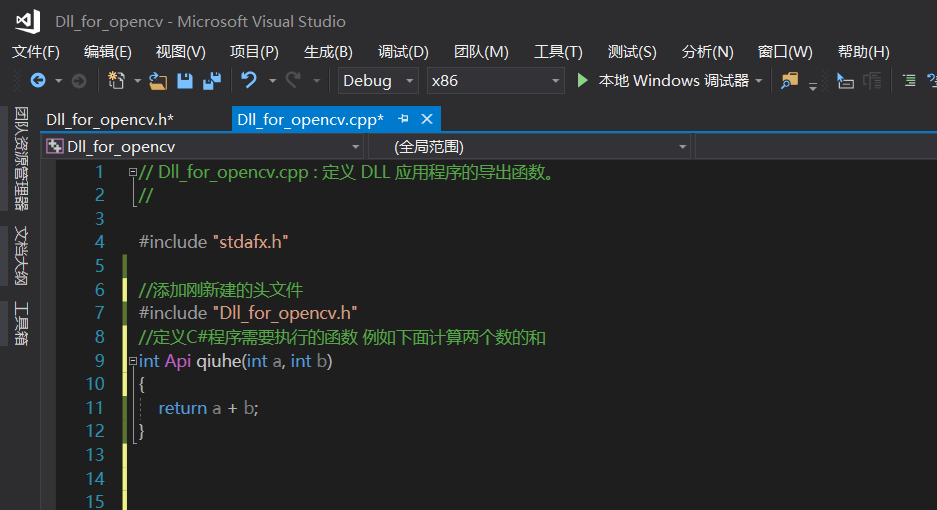Screen dimensions: 937x510
Task: Click the qiuhe function name
Action: 219,361
